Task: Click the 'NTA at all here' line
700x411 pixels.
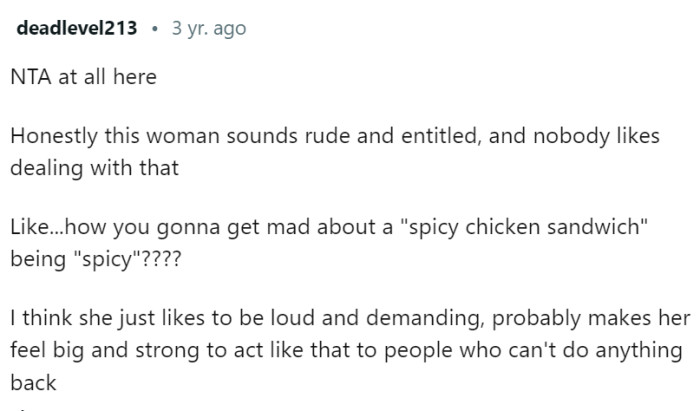Action: (83, 77)
